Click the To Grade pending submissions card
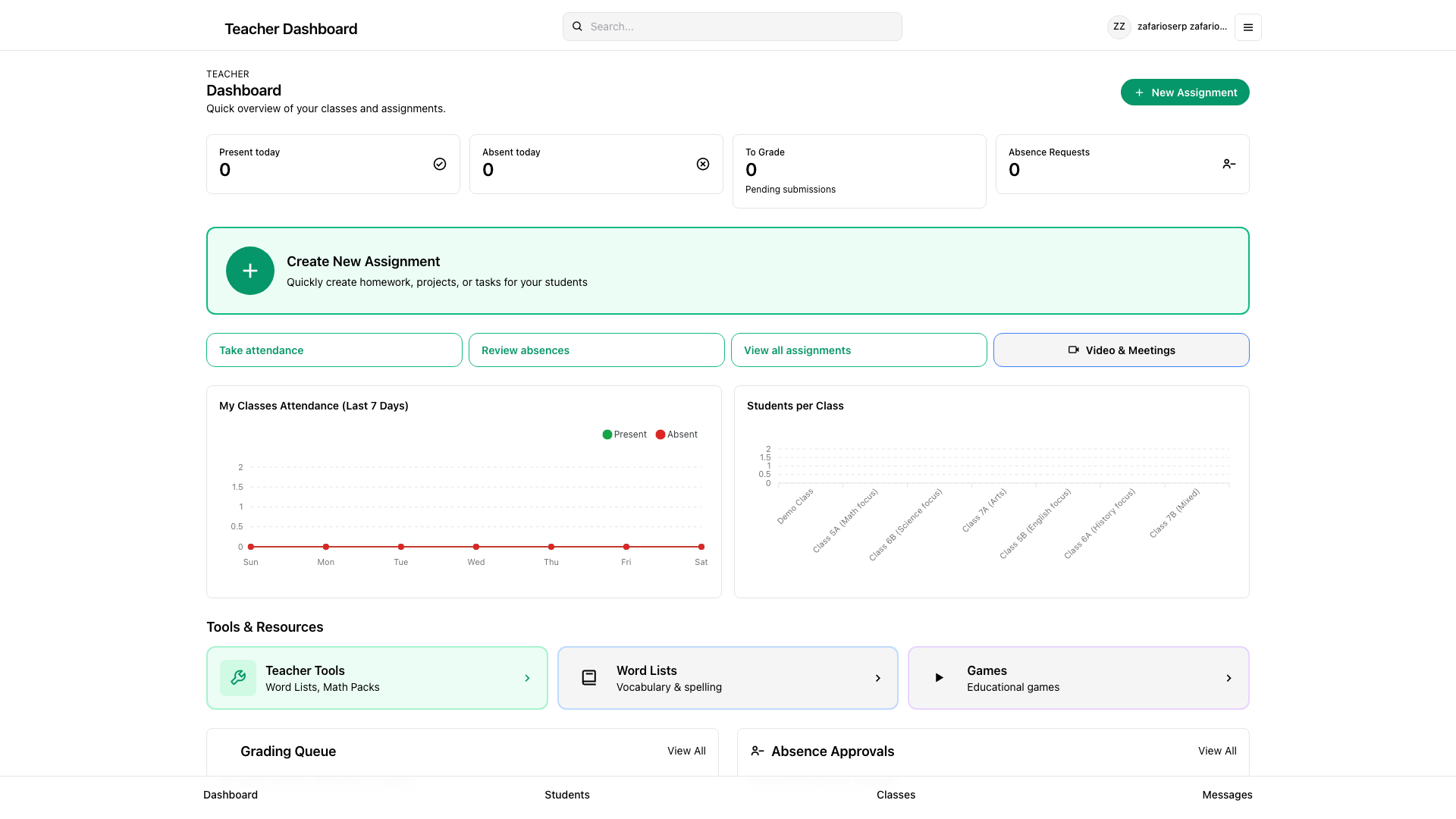Viewport: 1456px width, 819px height. (859, 171)
